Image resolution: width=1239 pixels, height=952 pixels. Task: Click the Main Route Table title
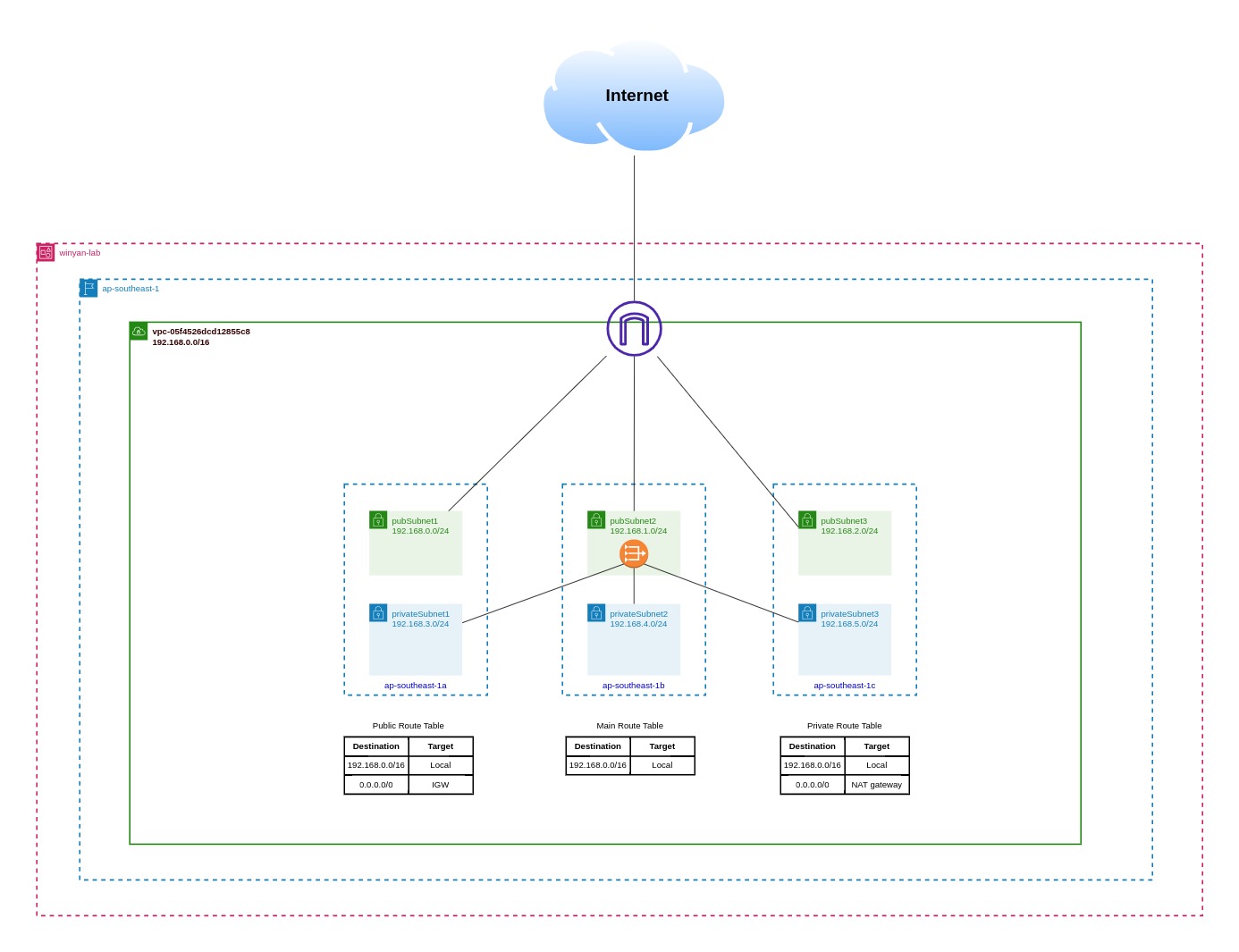tap(630, 726)
